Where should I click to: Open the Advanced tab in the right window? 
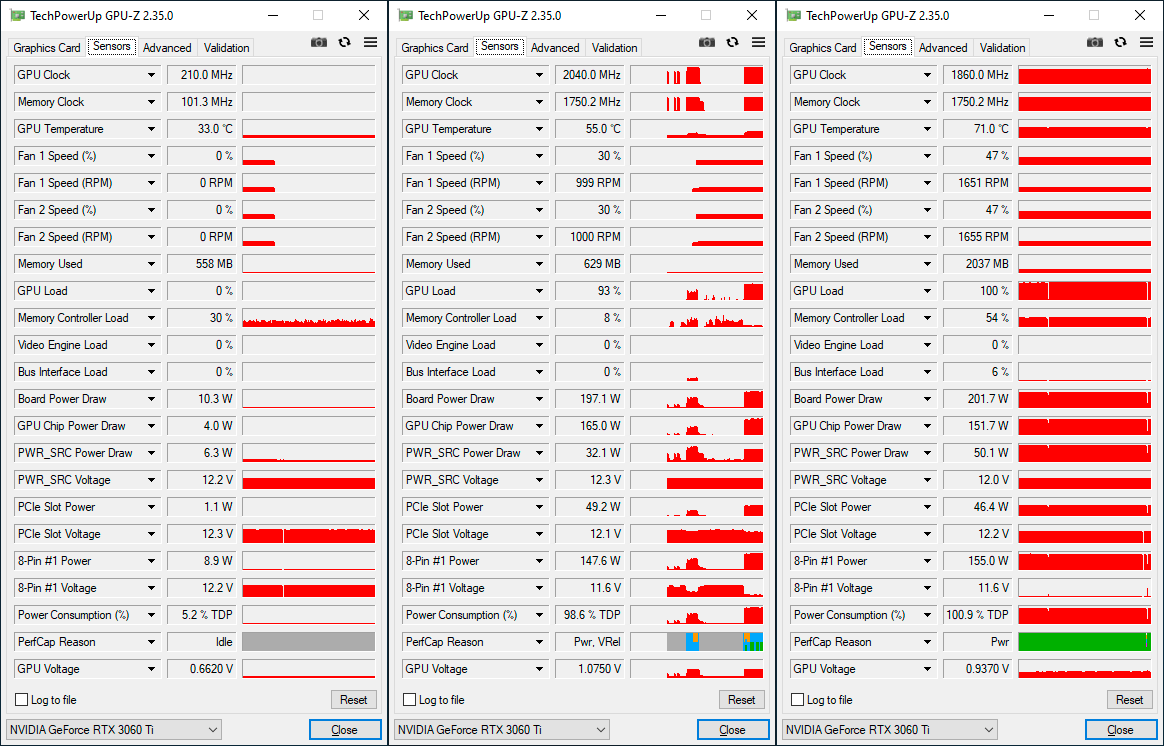(x=943, y=48)
